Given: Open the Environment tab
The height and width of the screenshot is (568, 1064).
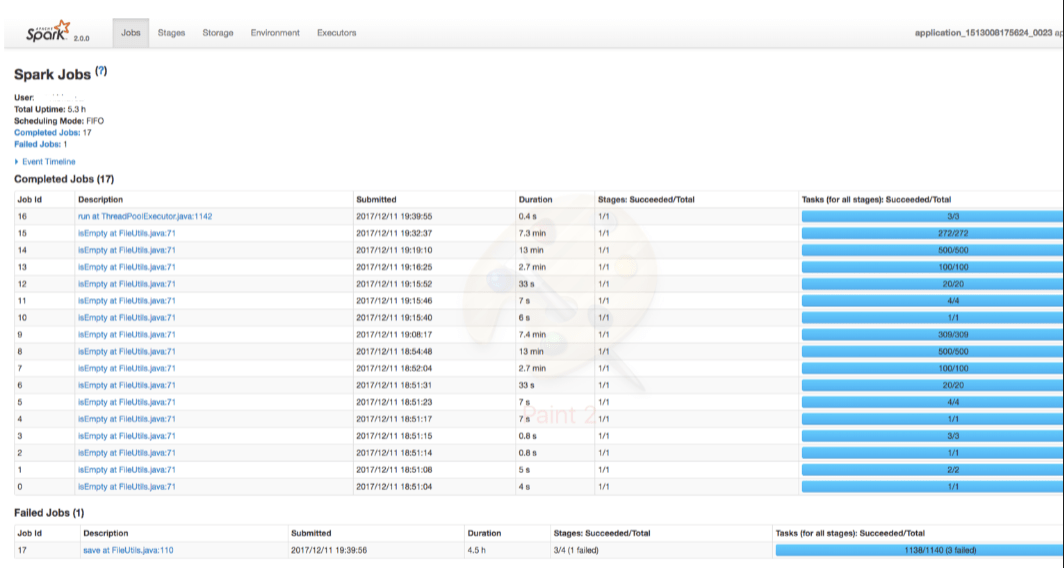Looking at the screenshot, I should click(275, 33).
